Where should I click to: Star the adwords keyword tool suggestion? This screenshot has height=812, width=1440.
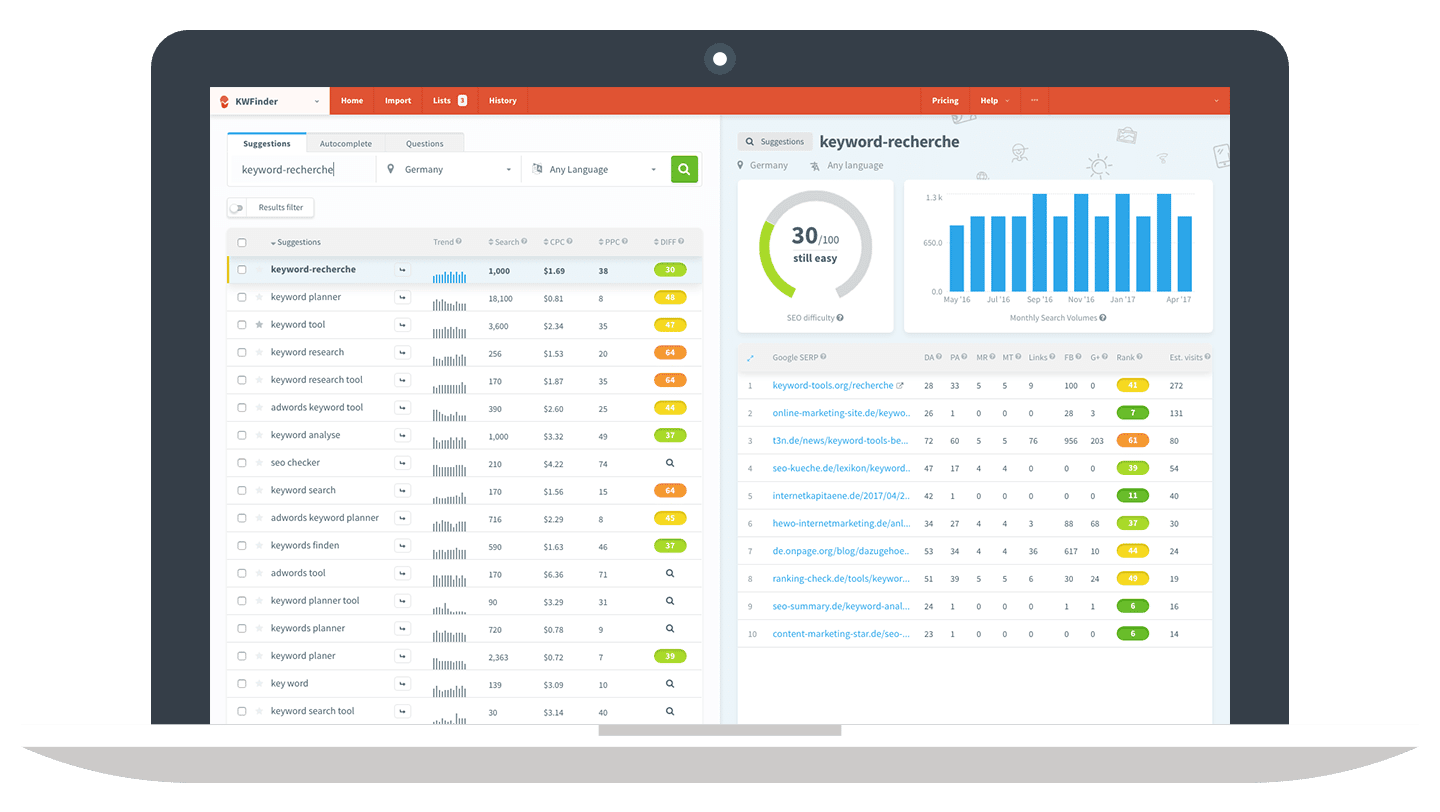pos(259,407)
